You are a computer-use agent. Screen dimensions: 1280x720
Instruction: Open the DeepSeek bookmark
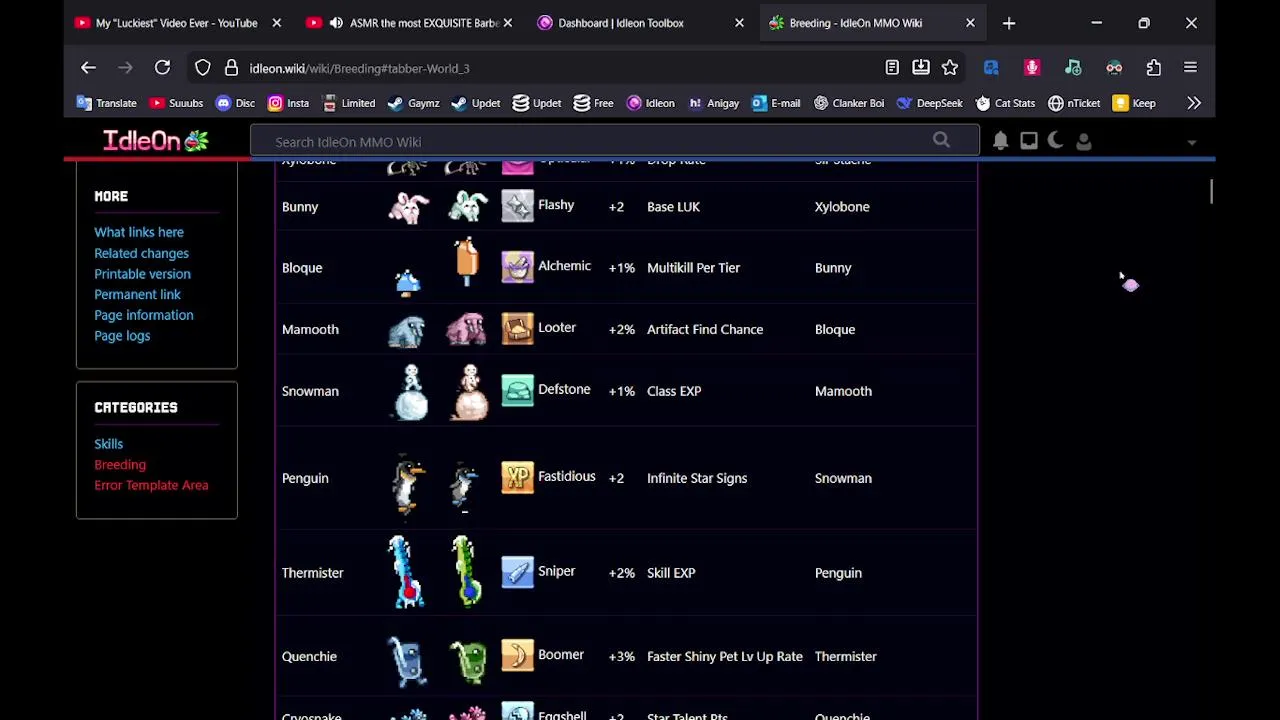coord(929,103)
